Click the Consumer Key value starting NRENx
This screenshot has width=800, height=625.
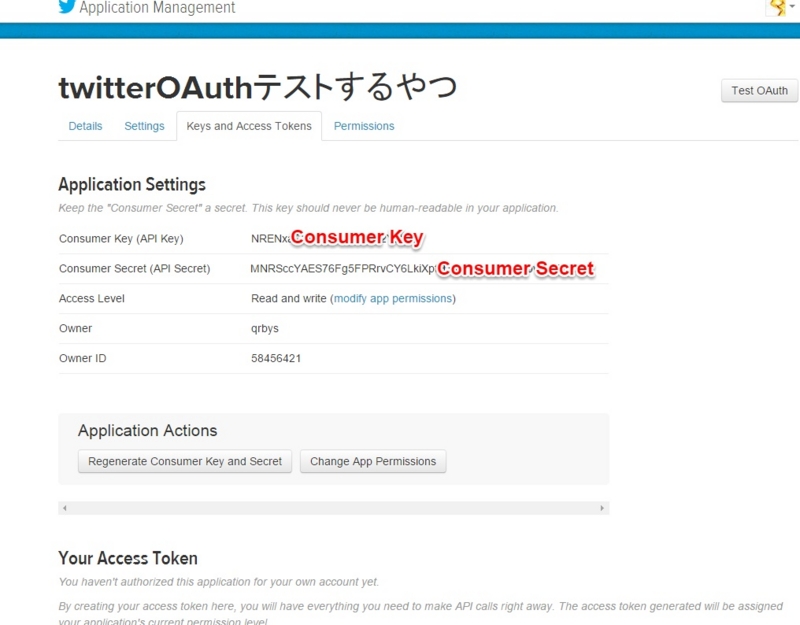pyautogui.click(x=271, y=239)
